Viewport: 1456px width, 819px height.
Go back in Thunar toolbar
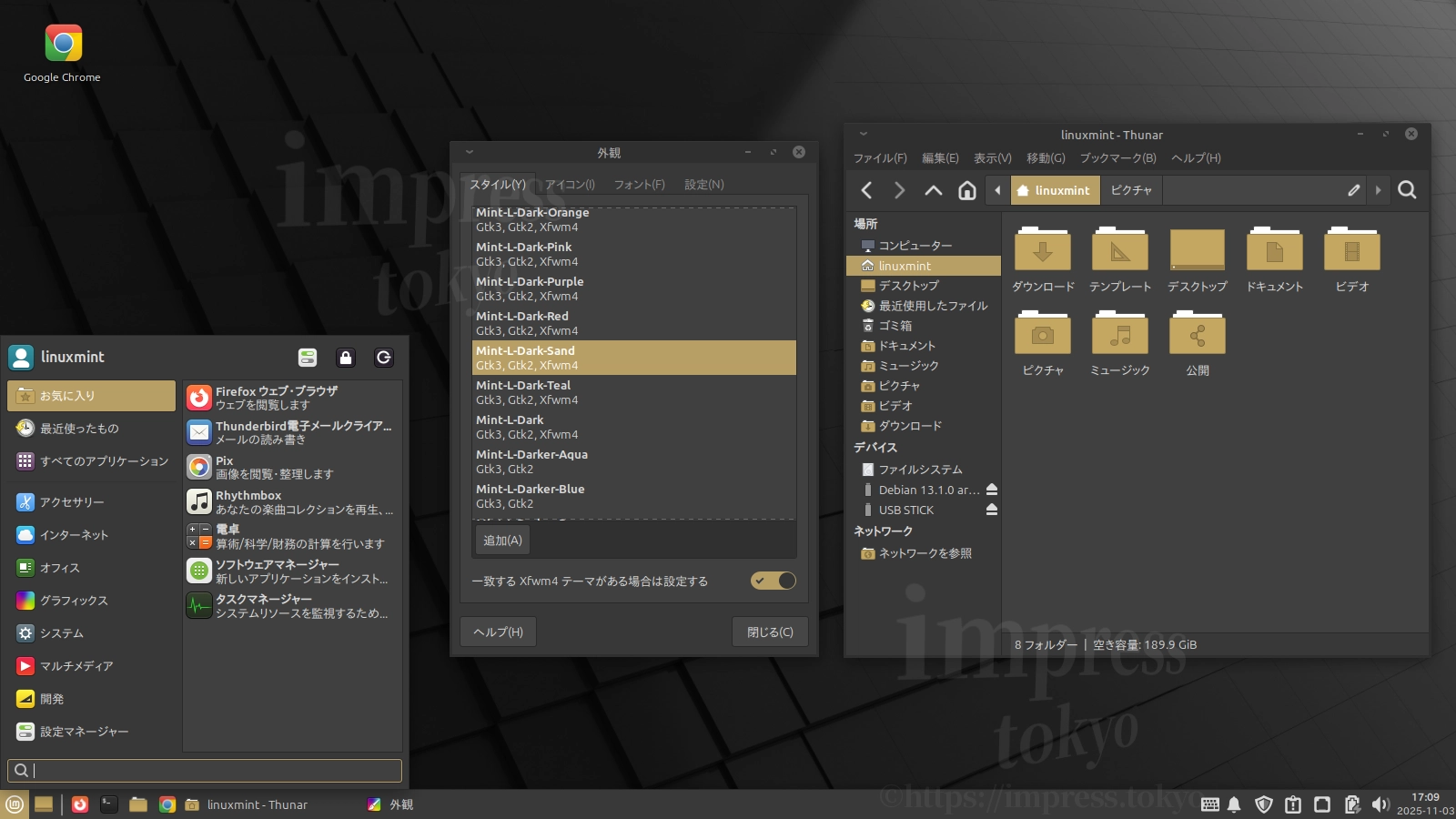click(866, 190)
